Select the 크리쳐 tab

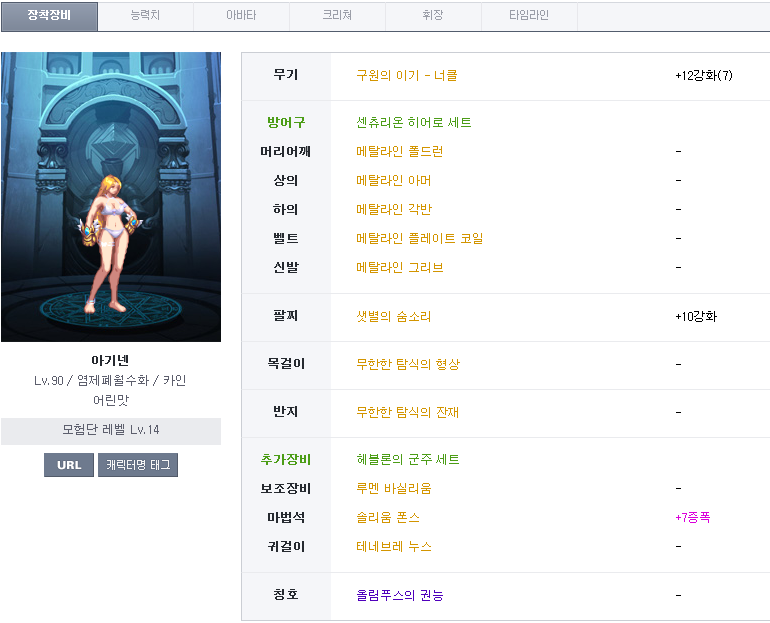pyautogui.click(x=337, y=16)
